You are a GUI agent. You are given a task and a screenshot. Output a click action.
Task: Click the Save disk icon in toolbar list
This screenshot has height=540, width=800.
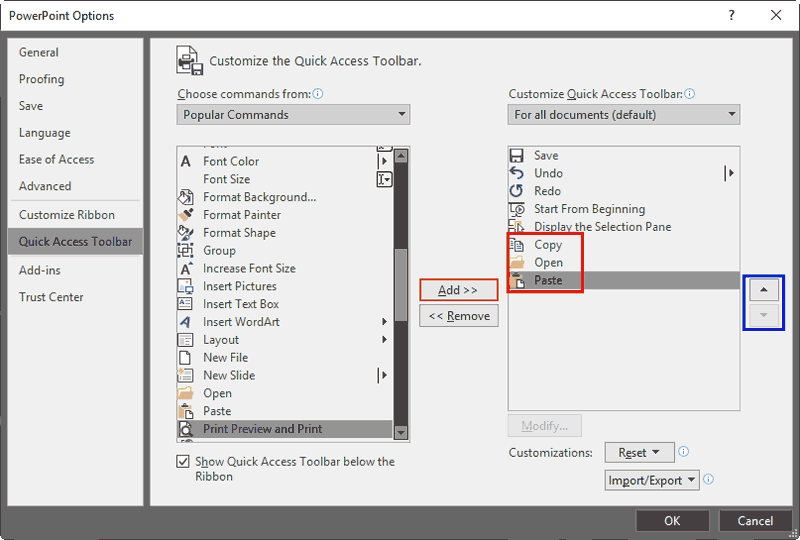pos(517,156)
